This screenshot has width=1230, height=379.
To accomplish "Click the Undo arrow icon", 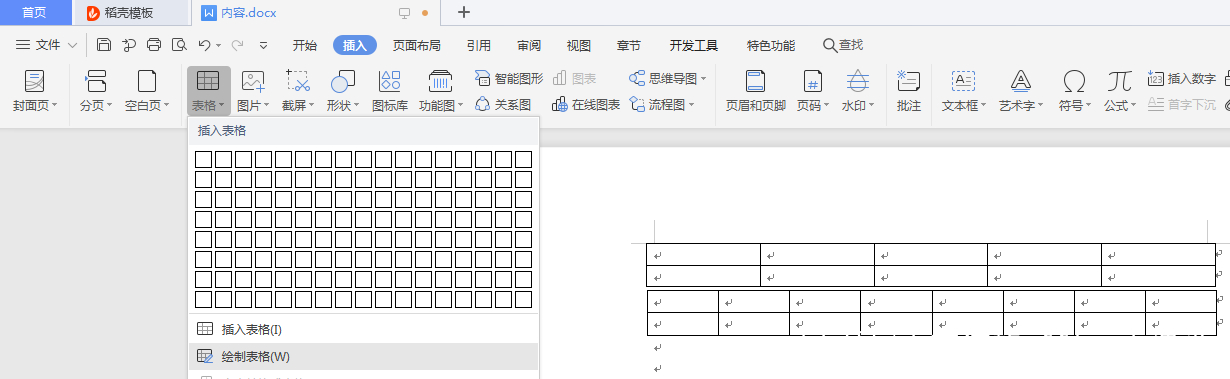I will [x=204, y=45].
